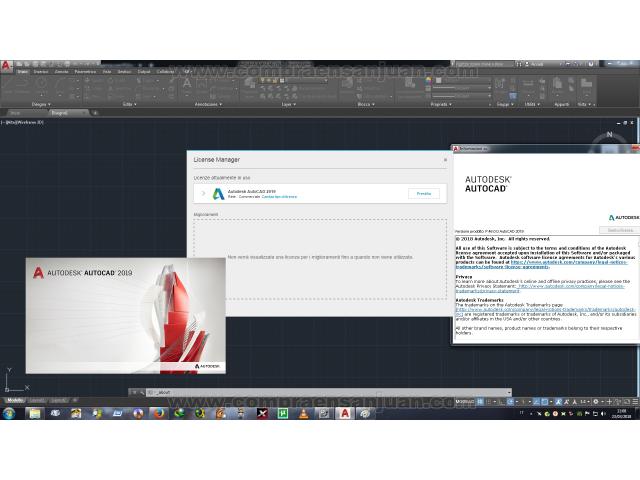640x480 pixels.
Task: Open File Explorer from the taskbar
Action: 35,413
